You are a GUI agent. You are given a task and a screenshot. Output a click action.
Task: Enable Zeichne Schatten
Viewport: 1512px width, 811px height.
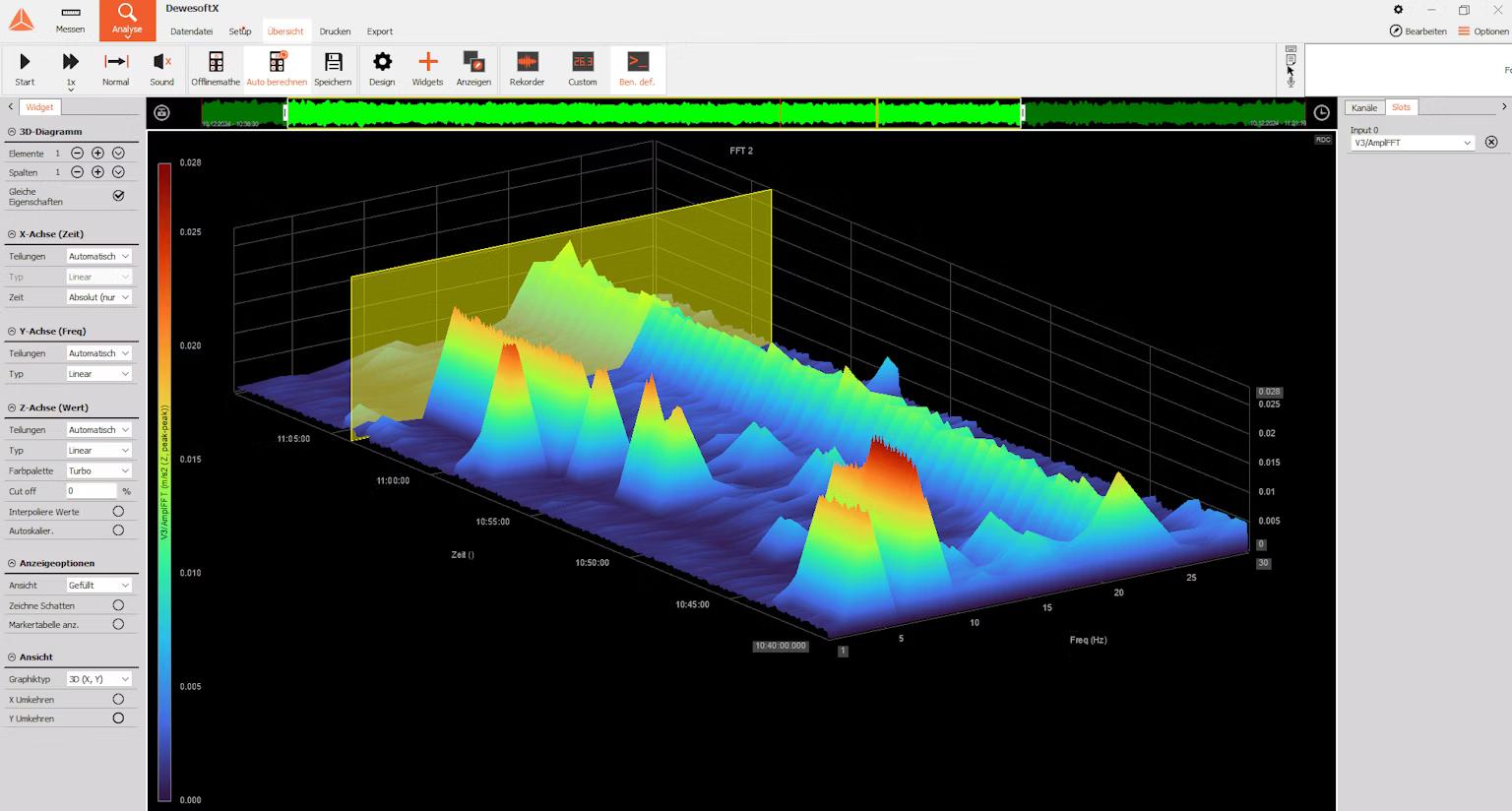[x=119, y=604]
